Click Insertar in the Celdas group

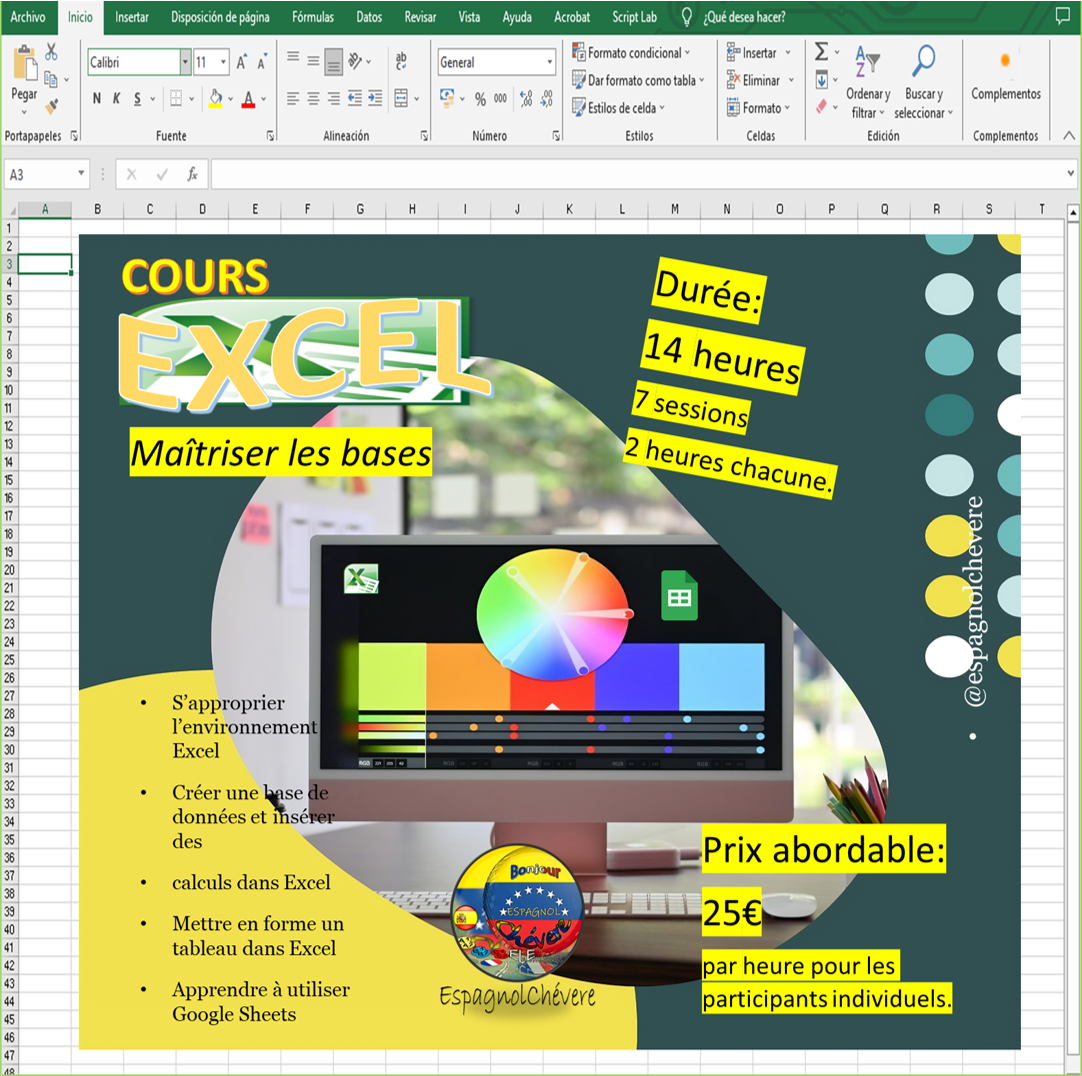[759, 52]
